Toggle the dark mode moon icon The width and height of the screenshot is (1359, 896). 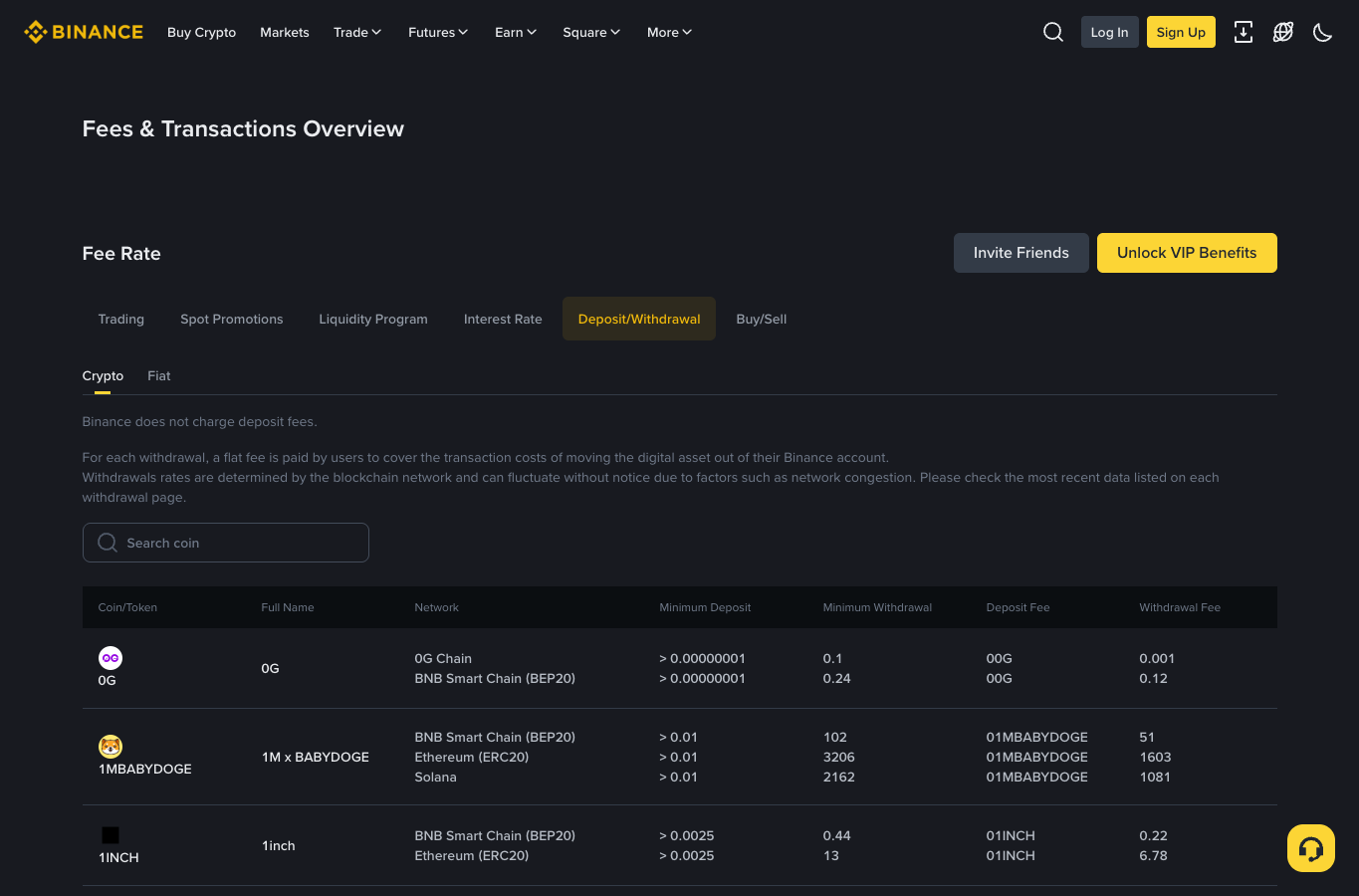tap(1323, 32)
